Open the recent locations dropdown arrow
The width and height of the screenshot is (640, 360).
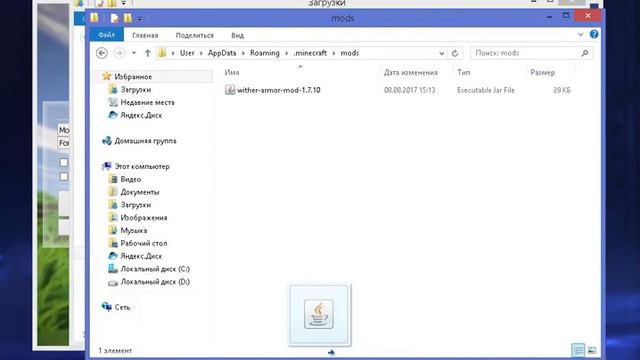(134, 53)
